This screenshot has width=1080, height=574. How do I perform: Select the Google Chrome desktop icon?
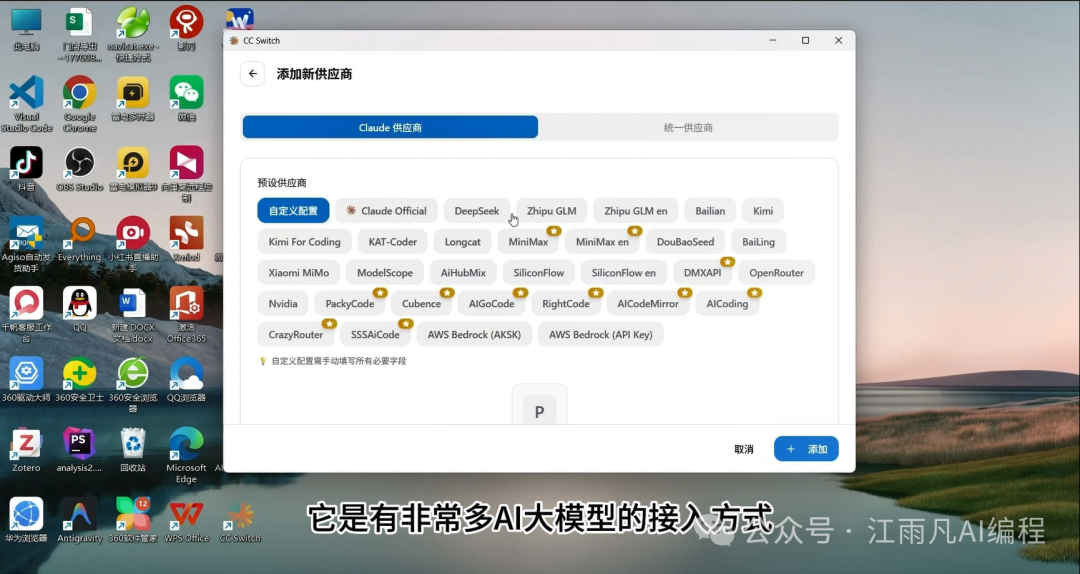click(x=80, y=104)
